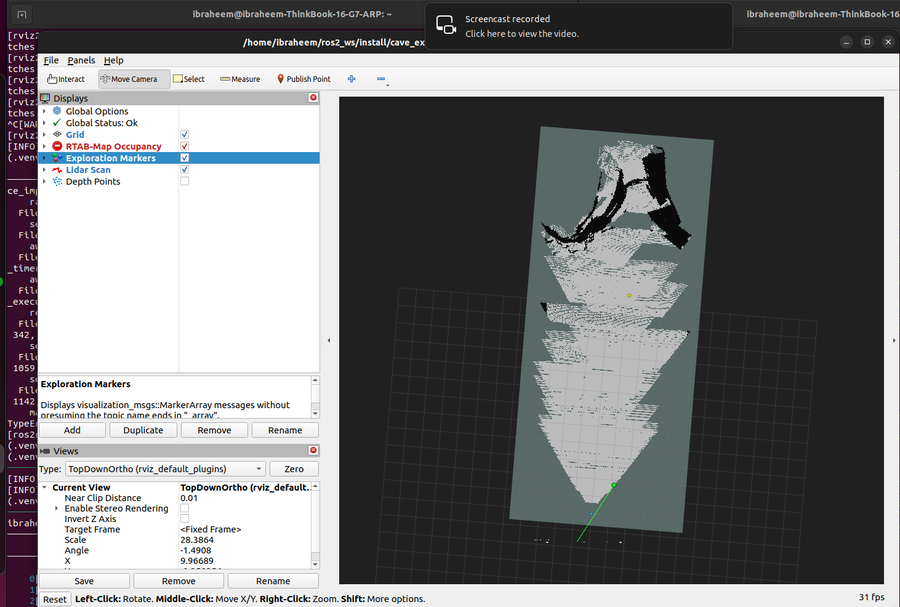Click the Zero view button
The height and width of the screenshot is (607, 900).
294,469
